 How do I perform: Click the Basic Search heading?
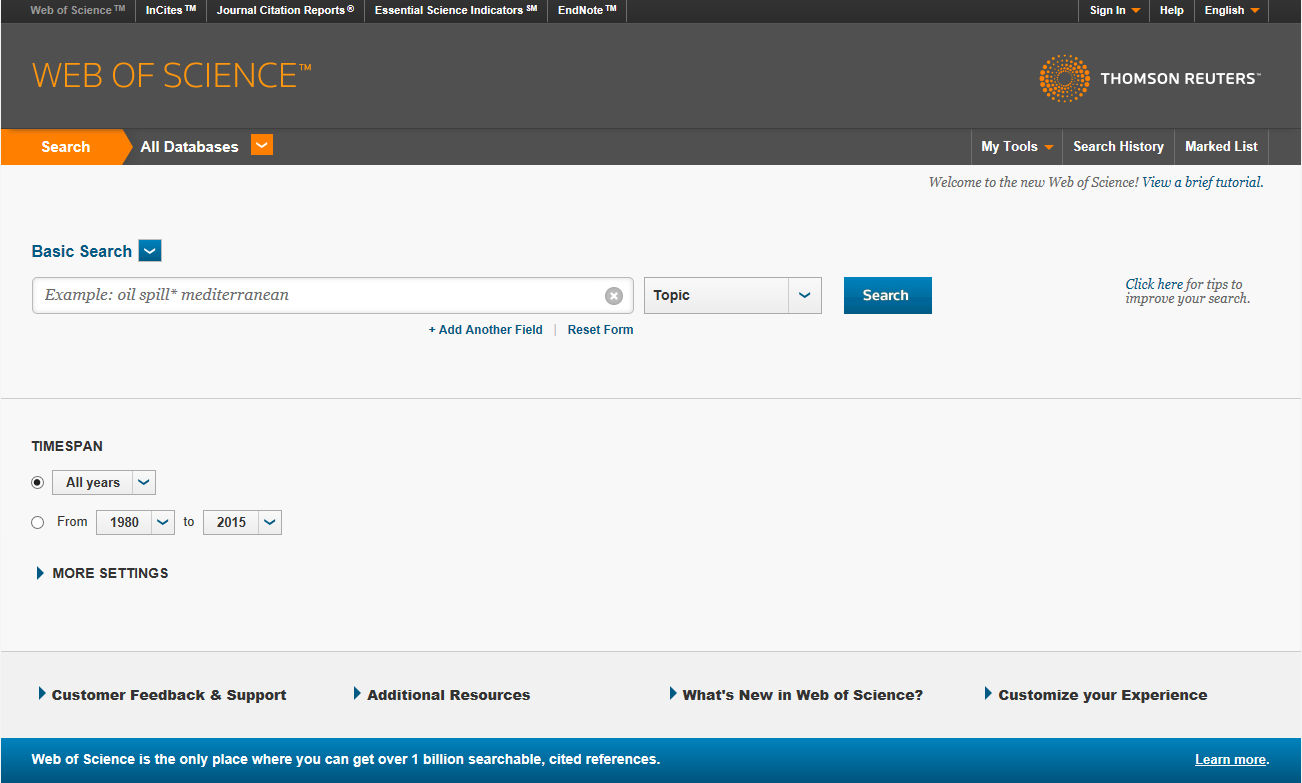(82, 251)
